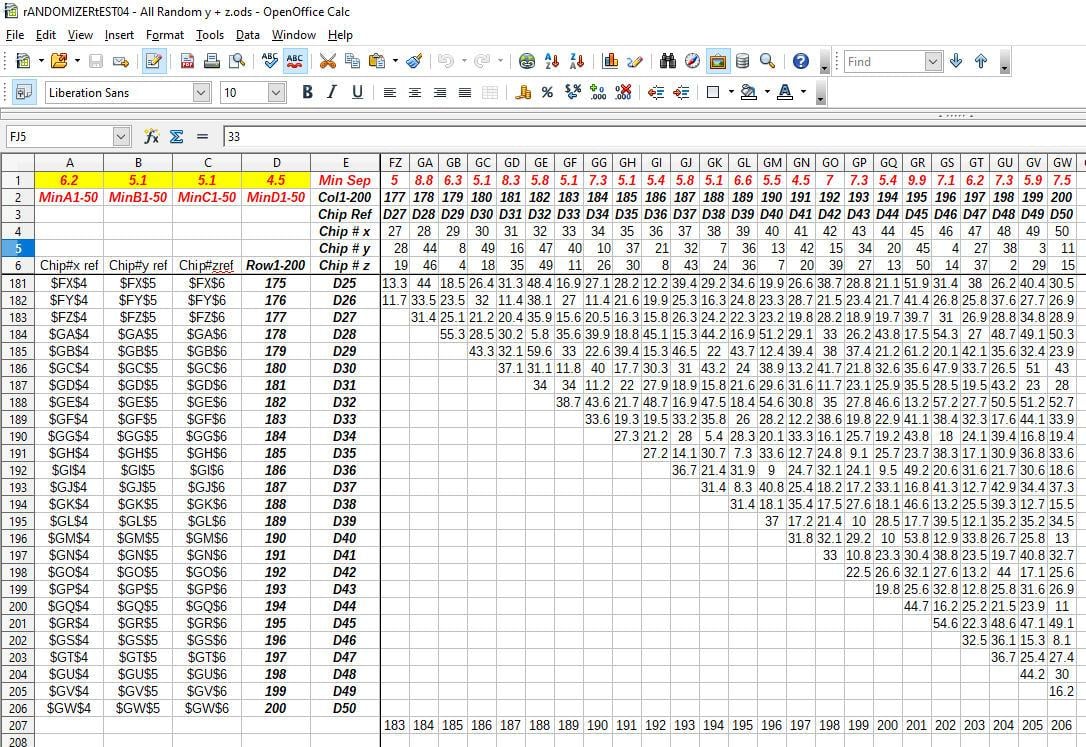Image resolution: width=1086 pixels, height=747 pixels.
Task: Click the Paste clipboard icon
Action: click(x=377, y=62)
